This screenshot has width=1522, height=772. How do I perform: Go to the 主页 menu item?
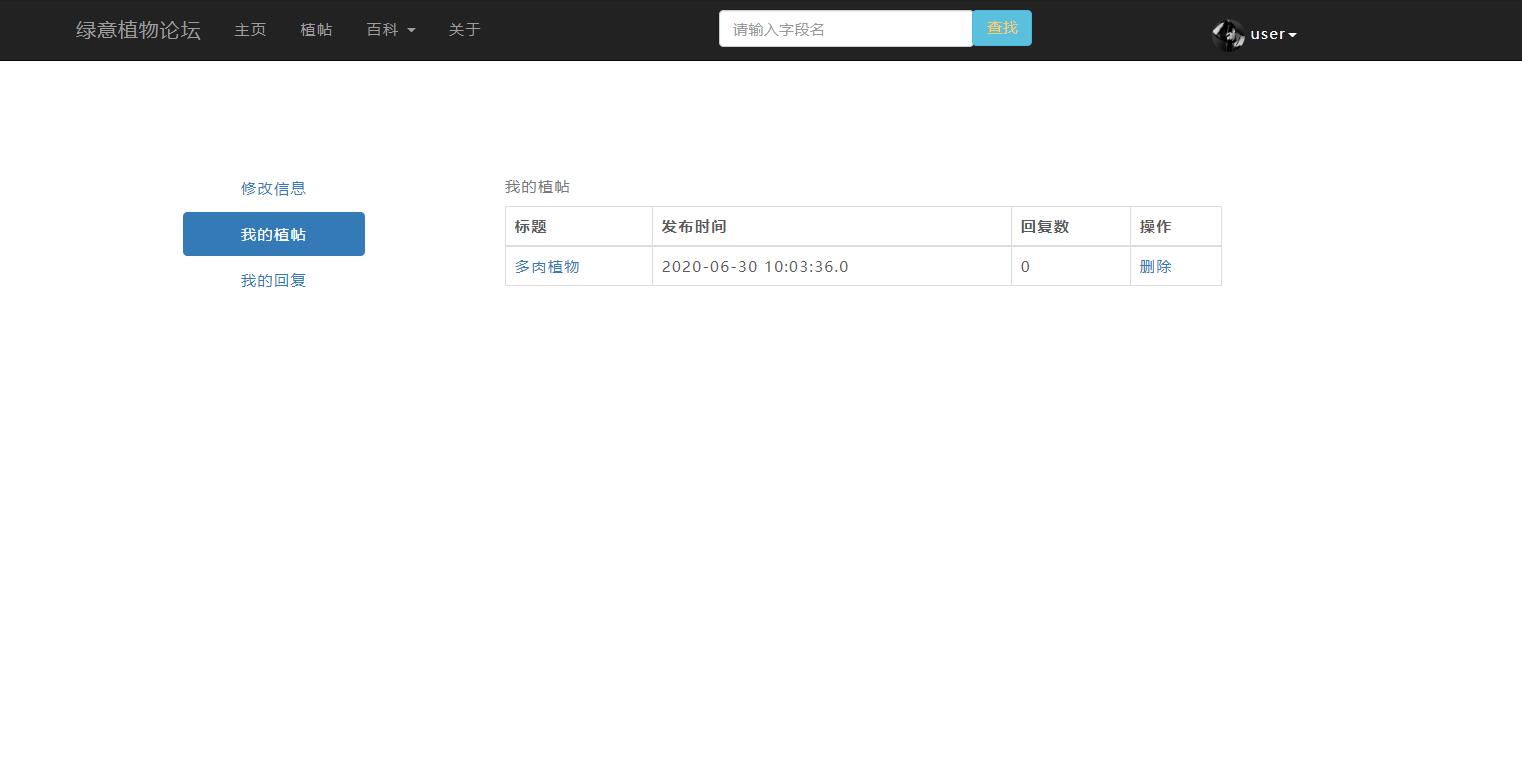coord(249,29)
